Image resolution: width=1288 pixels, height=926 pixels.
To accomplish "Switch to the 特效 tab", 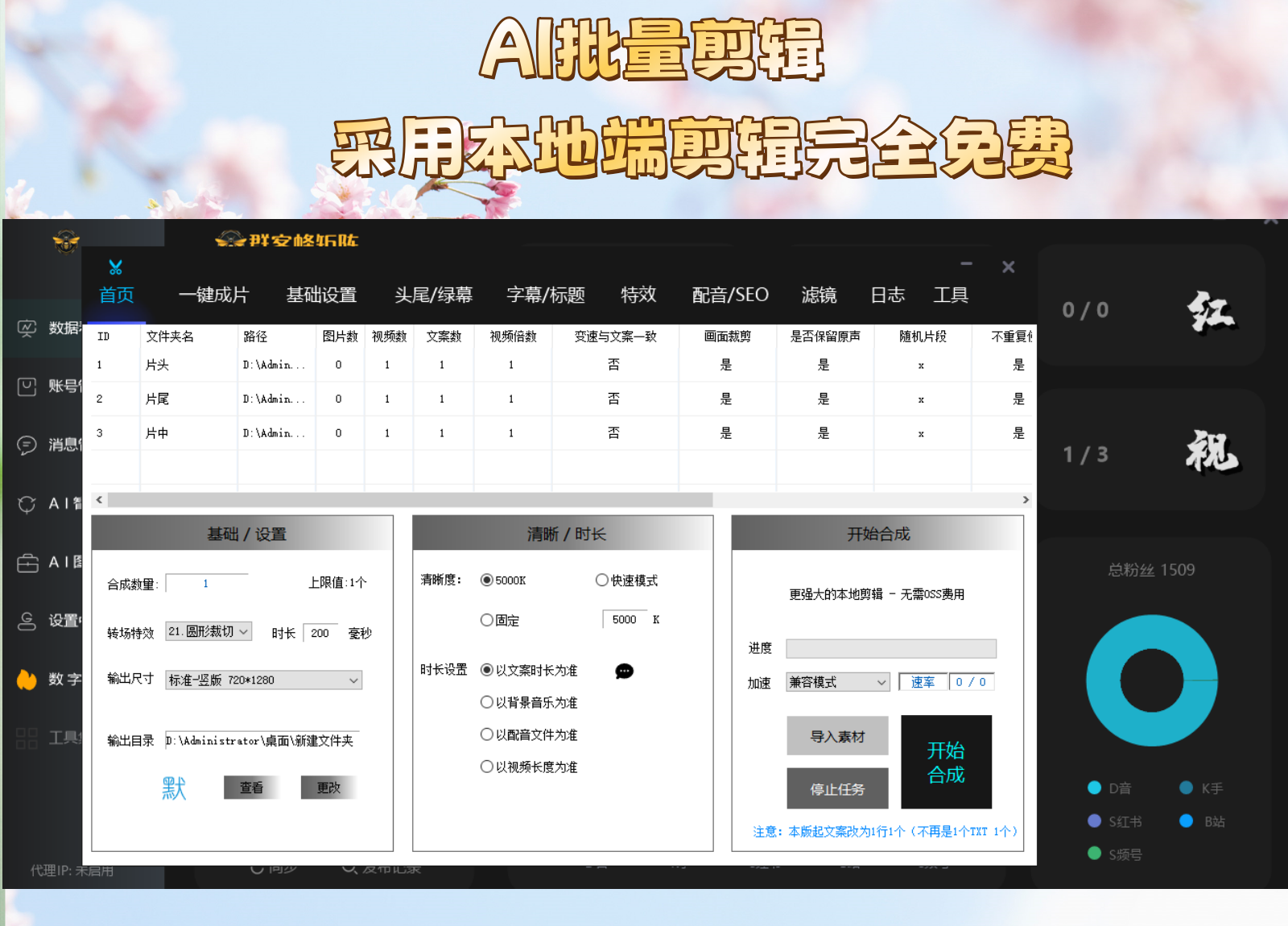I will click(x=638, y=295).
